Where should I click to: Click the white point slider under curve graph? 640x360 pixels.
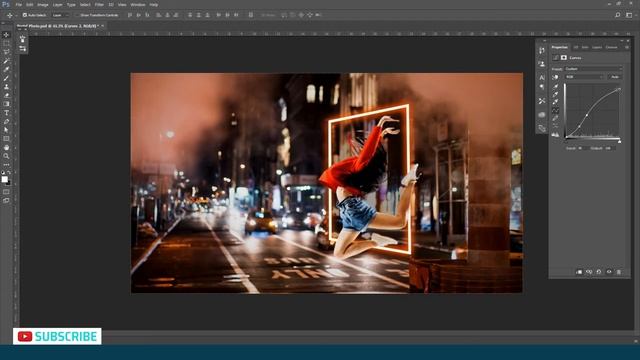coord(620,141)
